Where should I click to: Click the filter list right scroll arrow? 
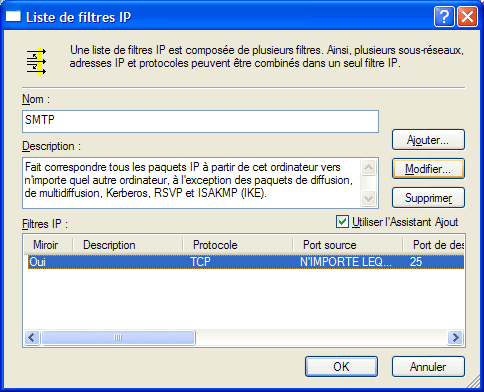[x=455, y=338]
